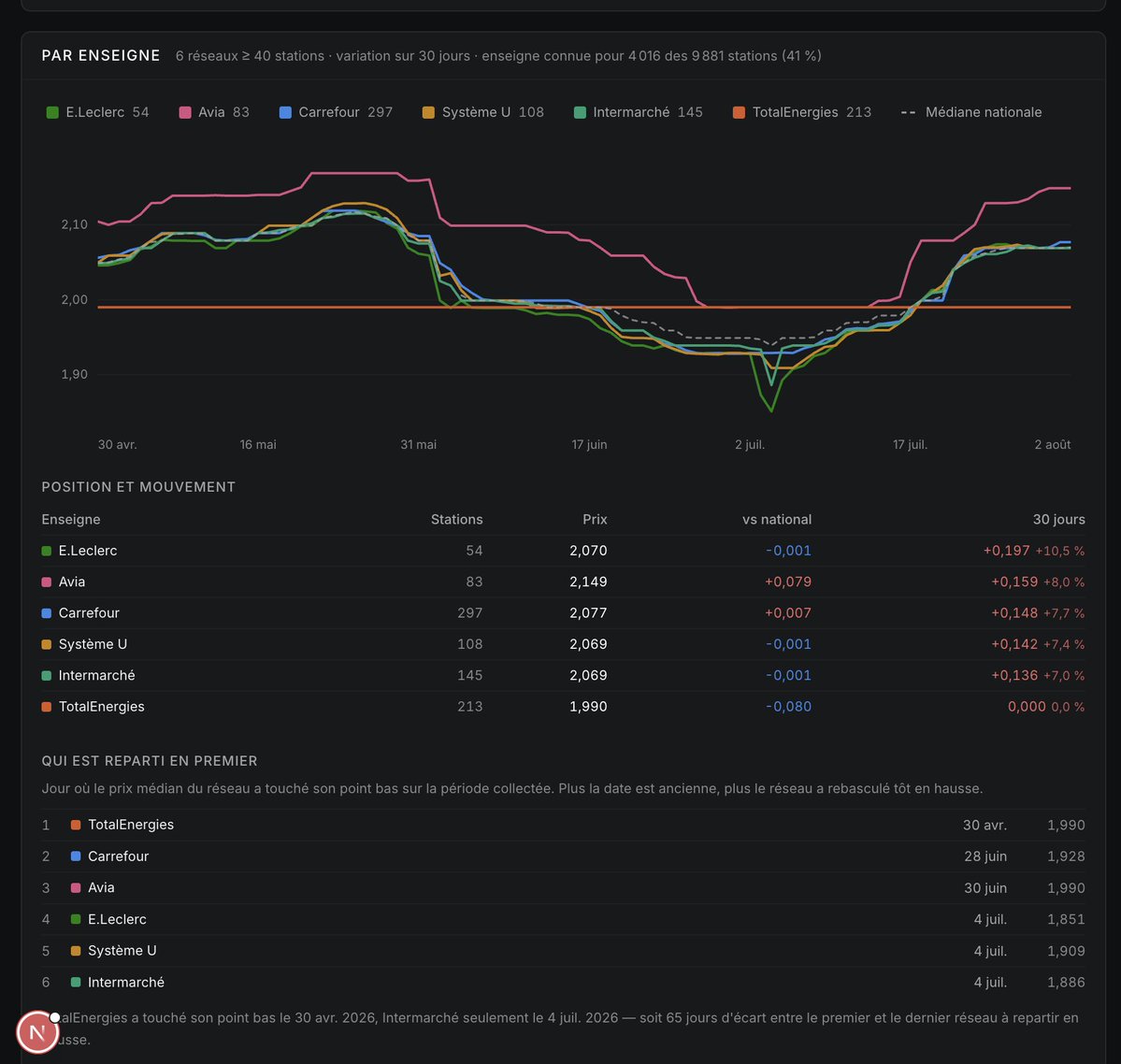The image size is (1121, 1064).
Task: Click TotalEnergies vs national value -0,080
Action: (788, 707)
